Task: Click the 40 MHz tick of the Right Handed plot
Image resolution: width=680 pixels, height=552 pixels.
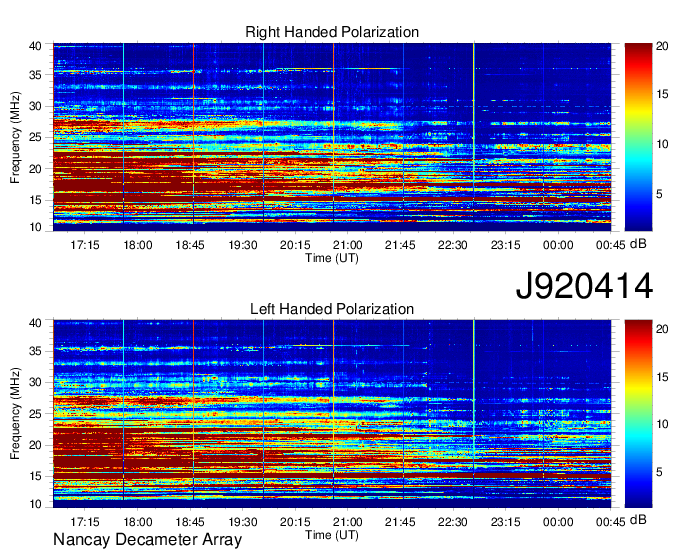Action: [x=35, y=46]
